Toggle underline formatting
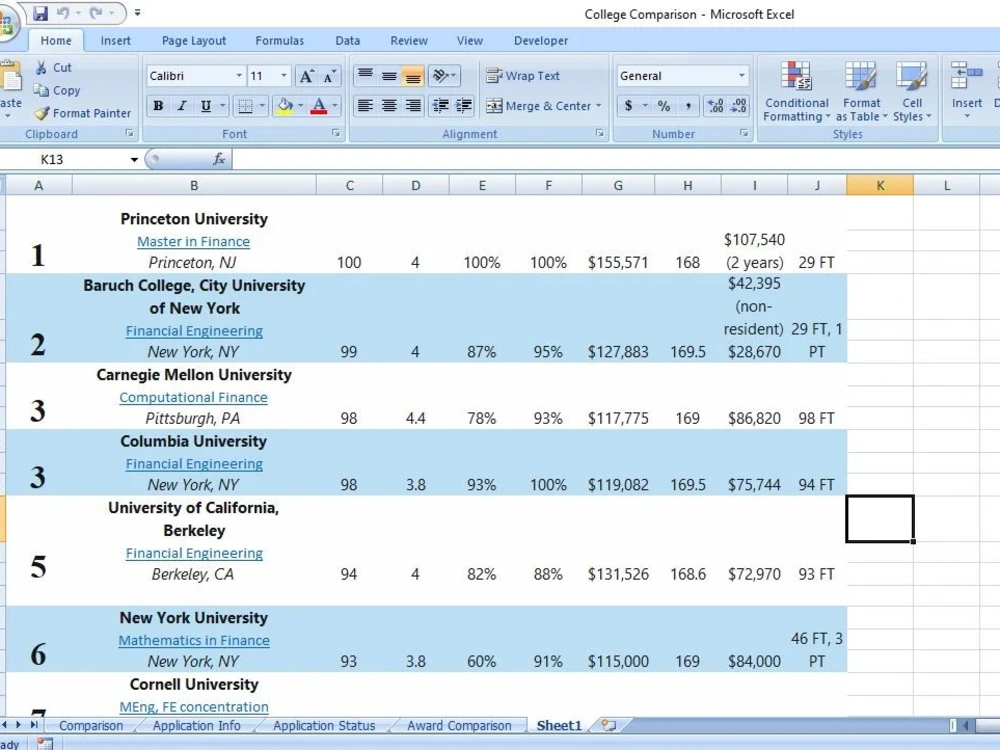The width and height of the screenshot is (1000, 750). [205, 106]
